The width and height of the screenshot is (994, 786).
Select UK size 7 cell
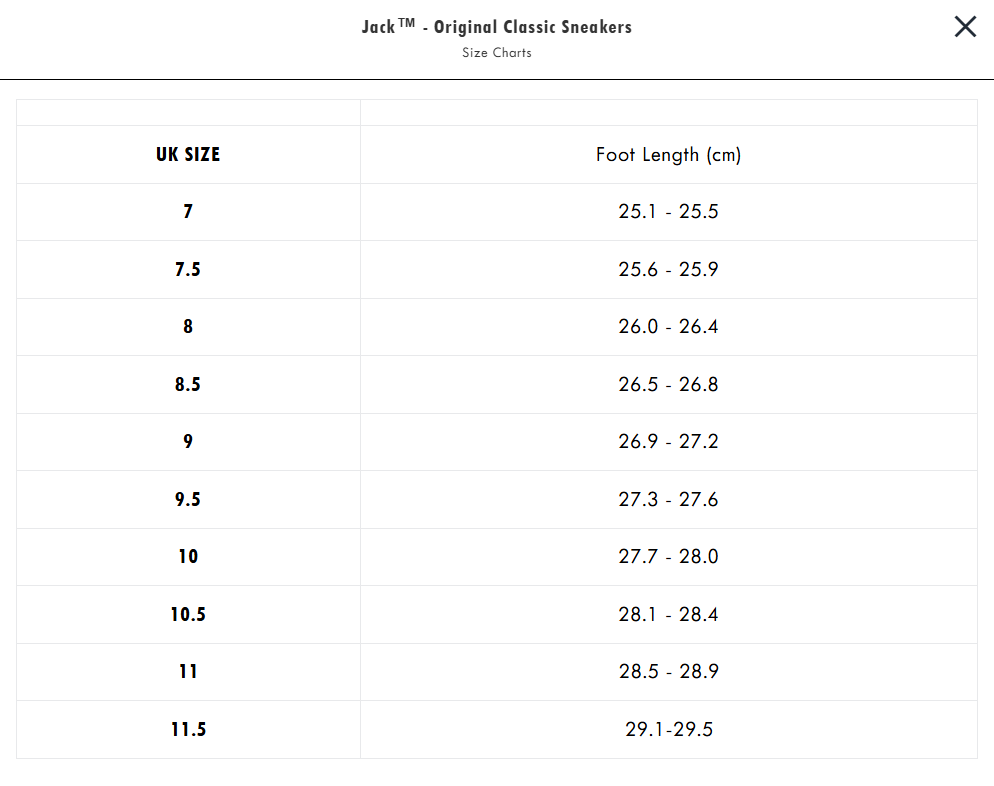[188, 212]
